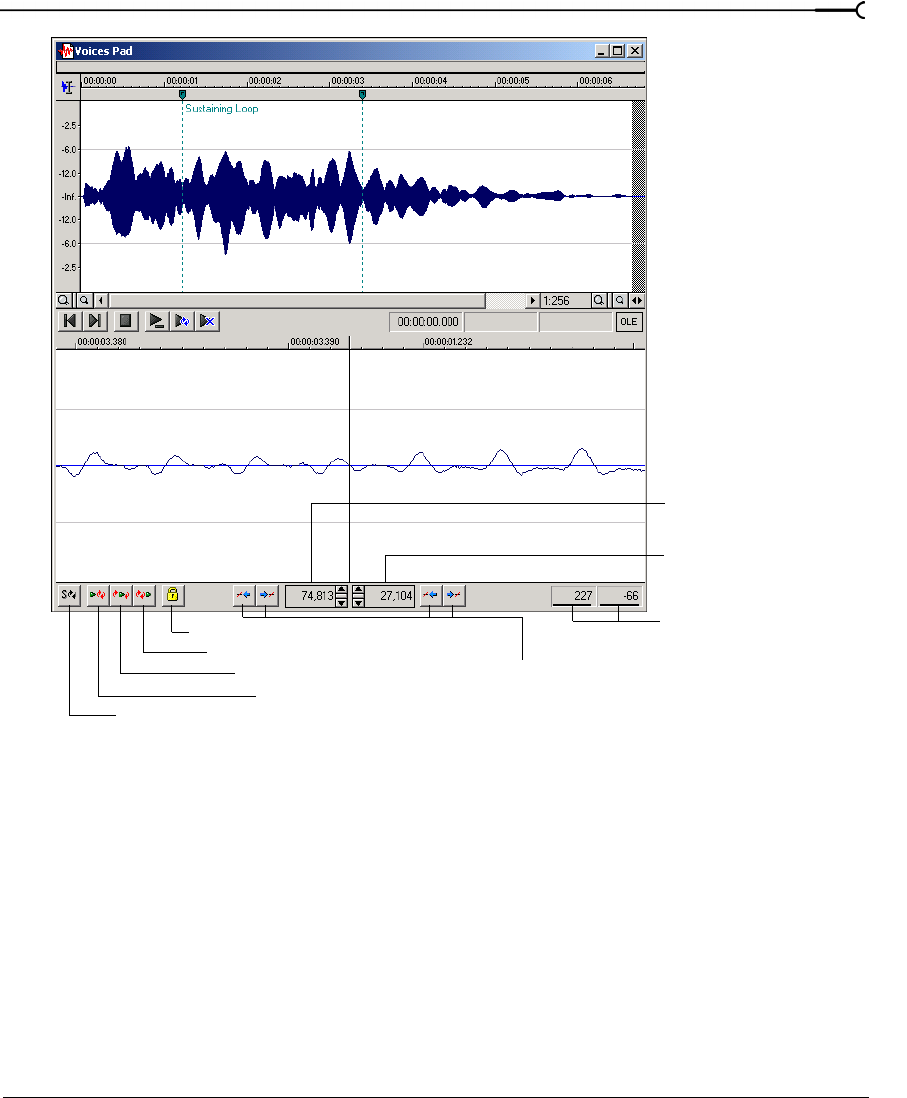The height and width of the screenshot is (1098, 907).
Task: Click left zero-cross arrow for loop end
Action: (244, 595)
